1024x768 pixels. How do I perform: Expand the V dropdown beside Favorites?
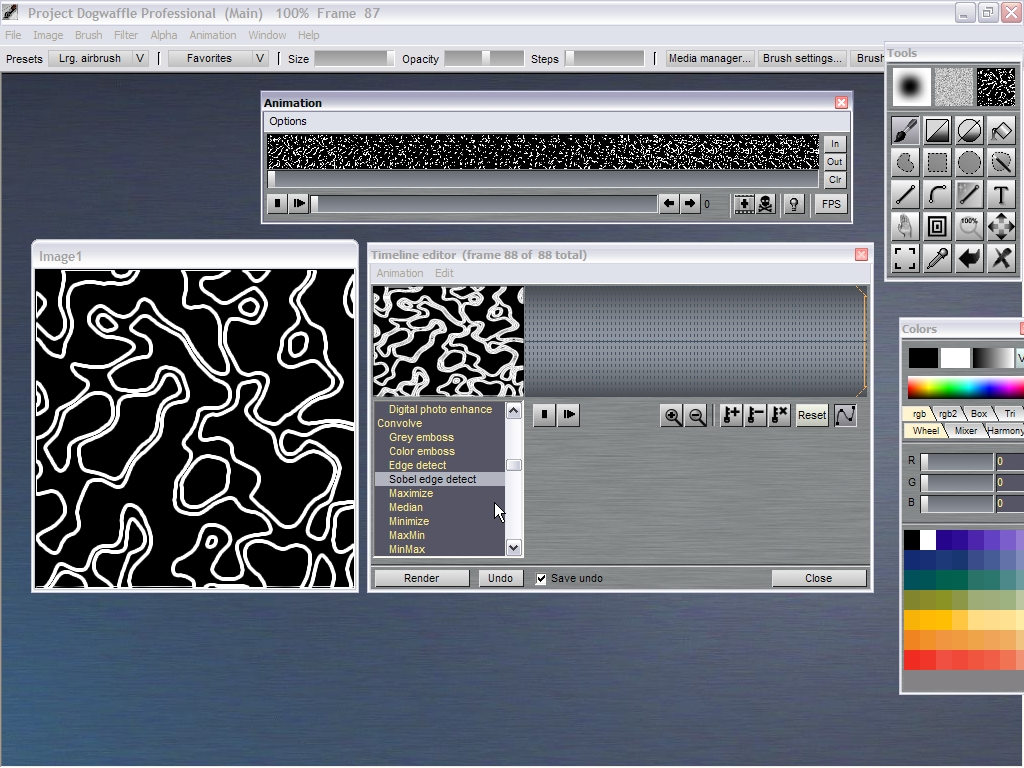coord(260,58)
